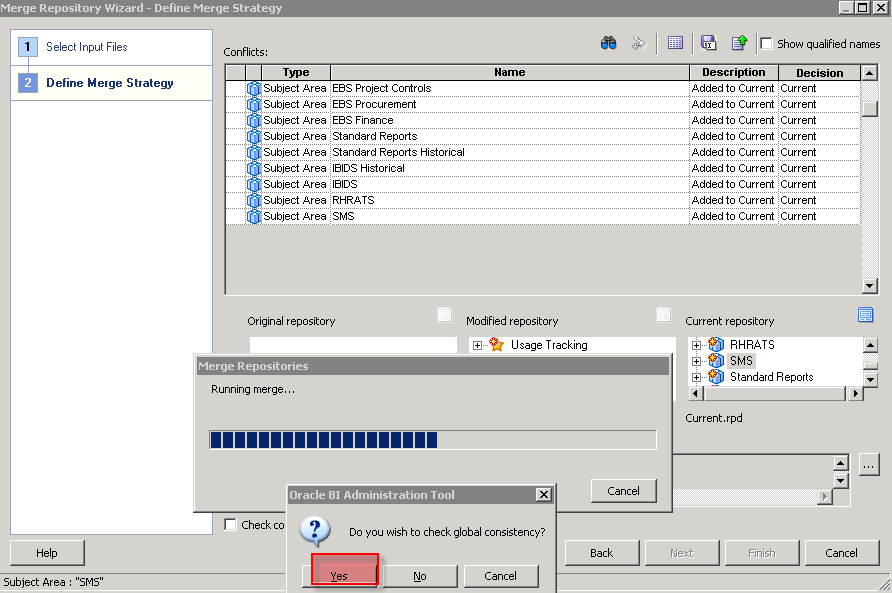
Task: Click the Original repository empty field
Action: 353,345
